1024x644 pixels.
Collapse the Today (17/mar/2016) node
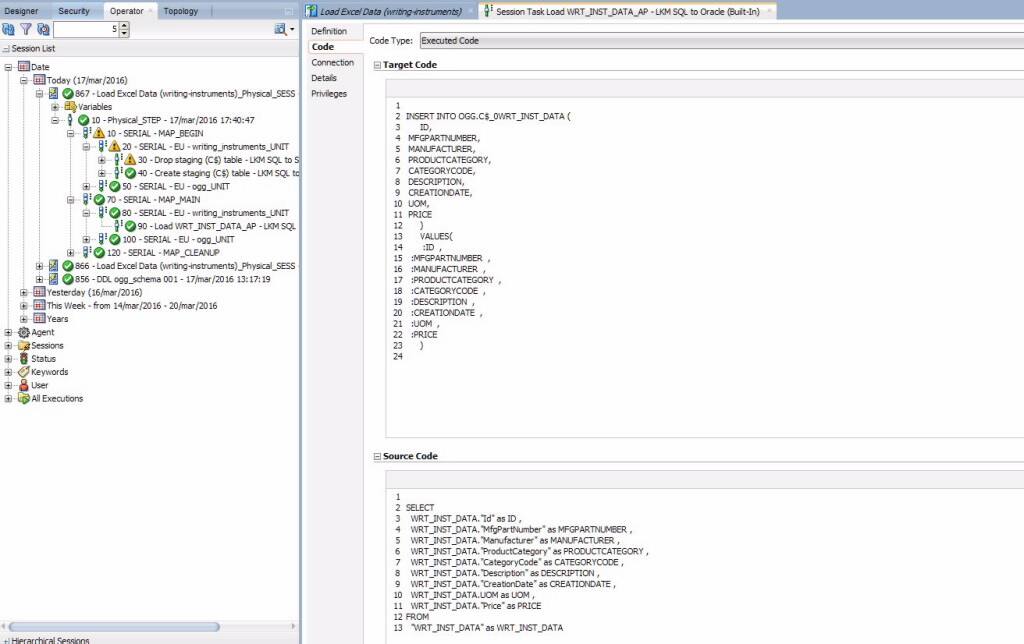point(24,79)
